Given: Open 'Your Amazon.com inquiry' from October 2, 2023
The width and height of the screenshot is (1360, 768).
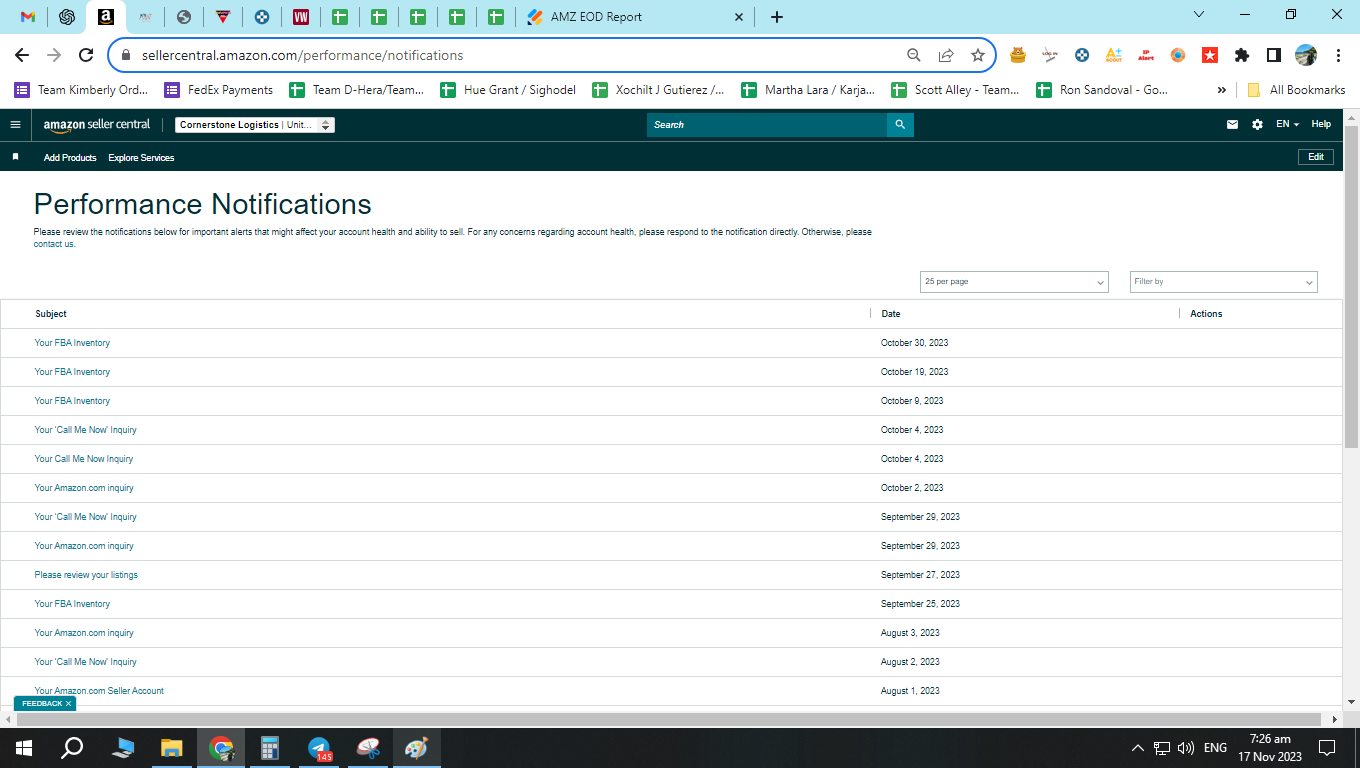Looking at the screenshot, I should (84, 488).
